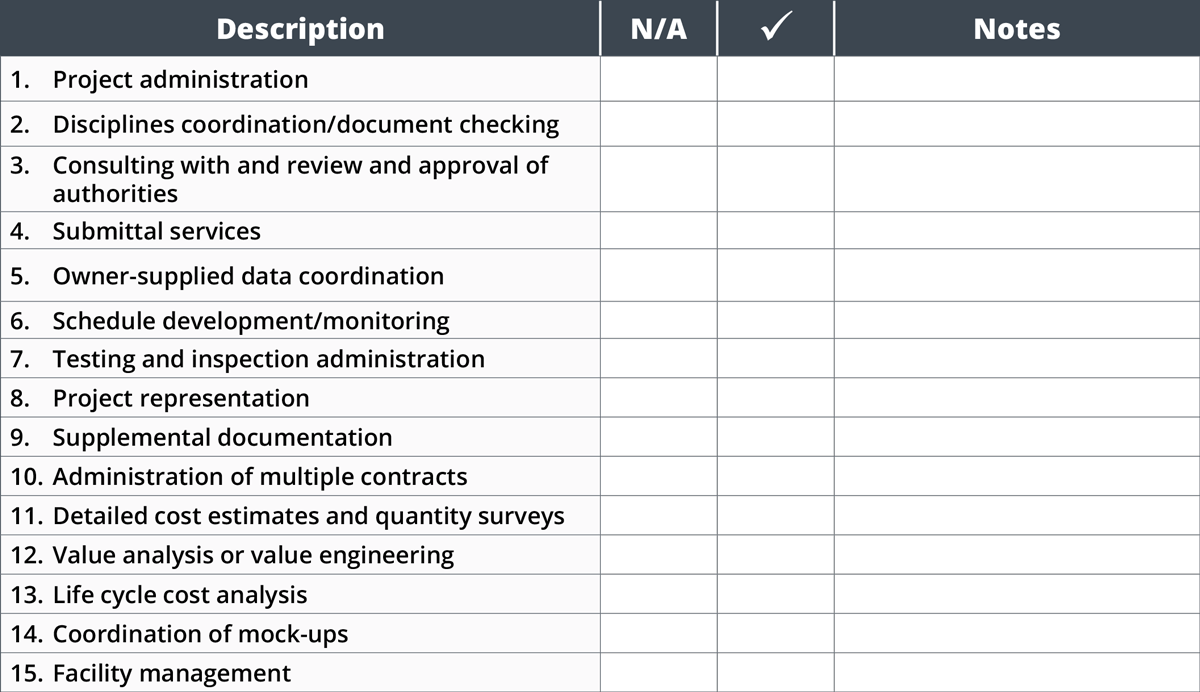The height and width of the screenshot is (692, 1200).
Task: Click the Notes column header
Action: [x=1017, y=28]
